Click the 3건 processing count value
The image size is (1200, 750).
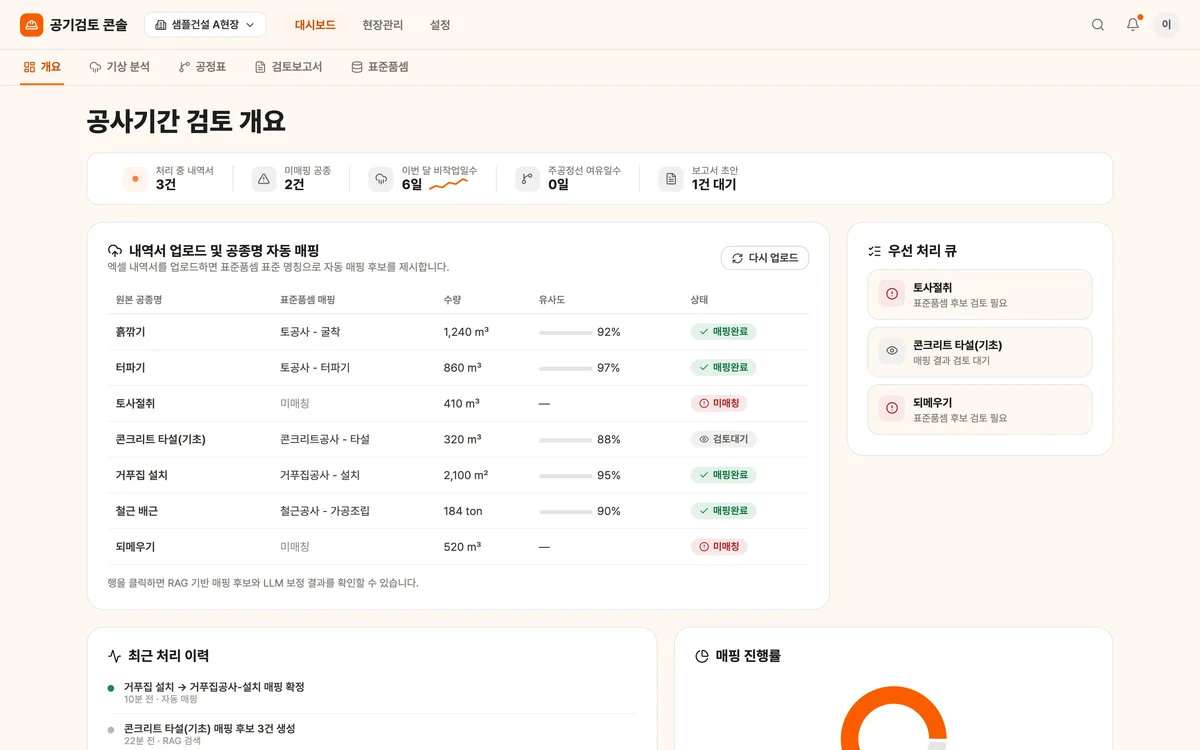tap(166, 185)
